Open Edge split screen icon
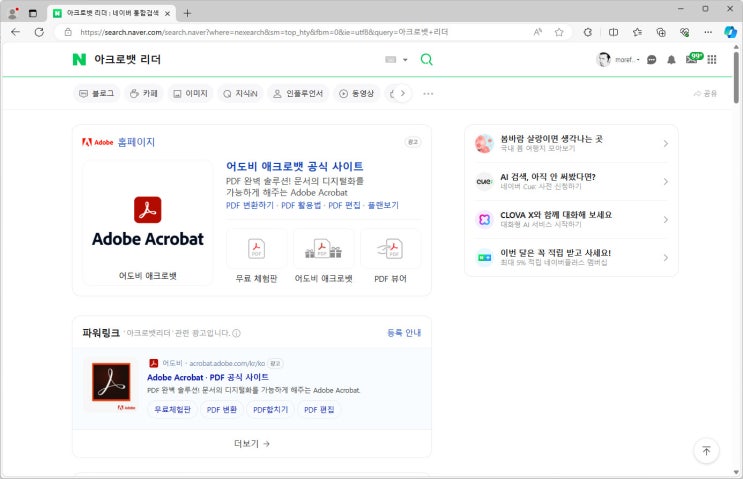Screen dimensions: 743x479 (x=613, y=32)
